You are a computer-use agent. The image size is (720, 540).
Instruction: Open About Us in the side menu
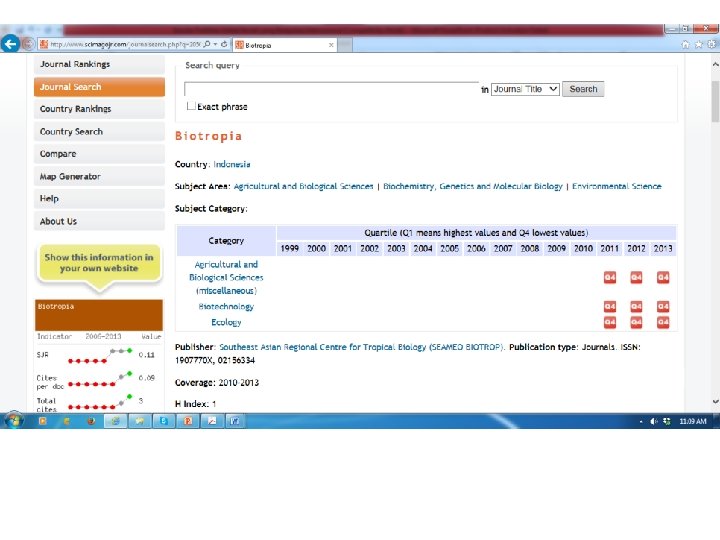coord(99,221)
